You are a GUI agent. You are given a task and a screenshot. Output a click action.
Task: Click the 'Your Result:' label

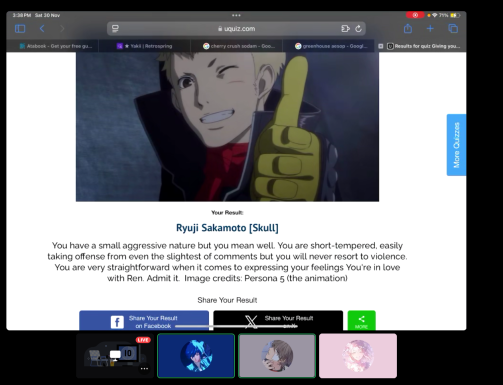[x=227, y=213]
